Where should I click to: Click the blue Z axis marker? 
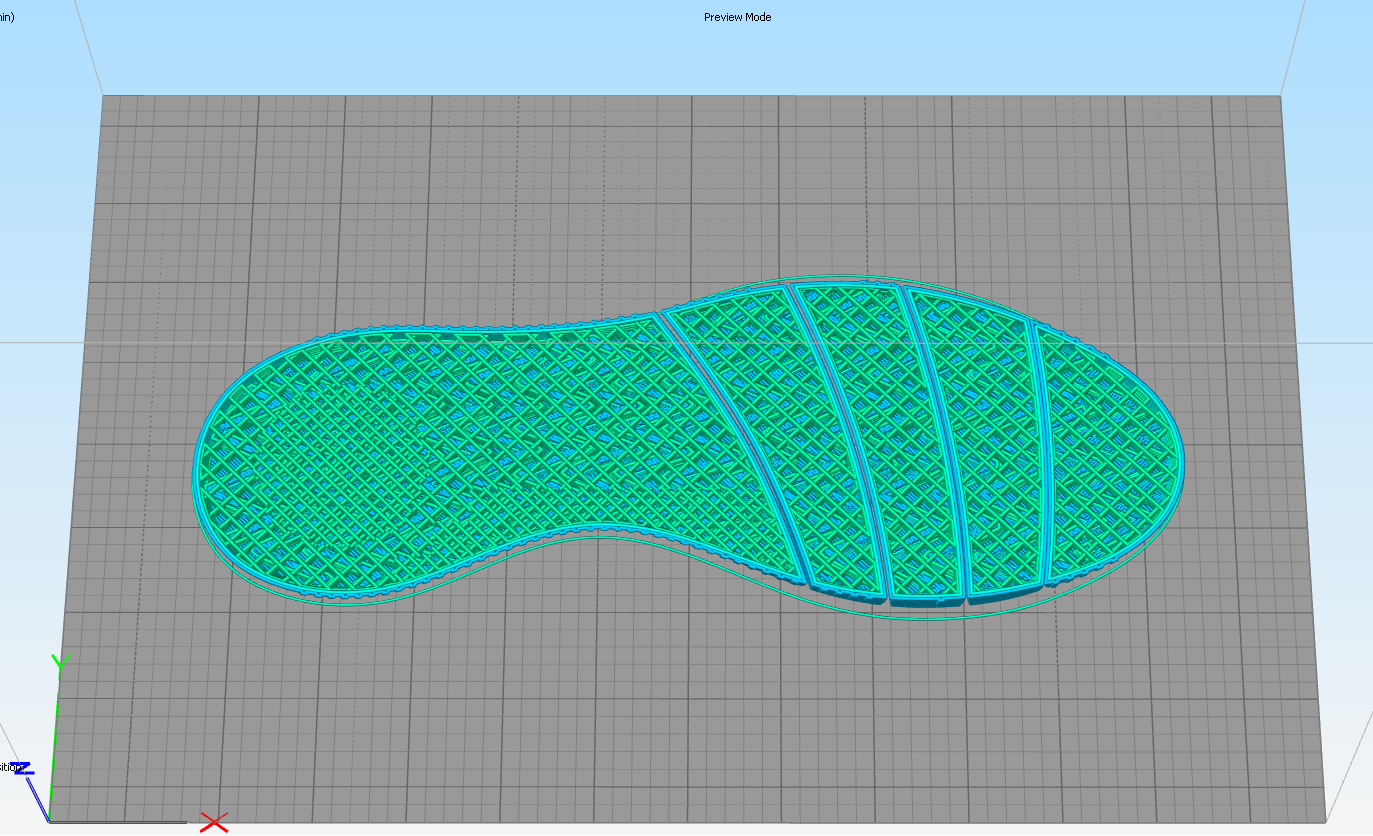click(x=24, y=768)
